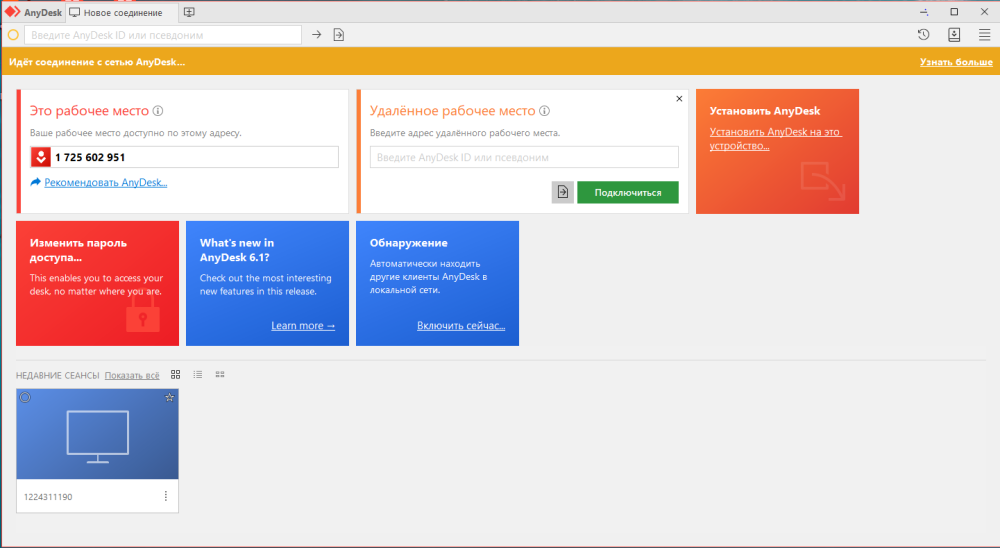Click the status circle on session 1224311190
This screenshot has height=548, width=1000.
pyautogui.click(x=25, y=397)
